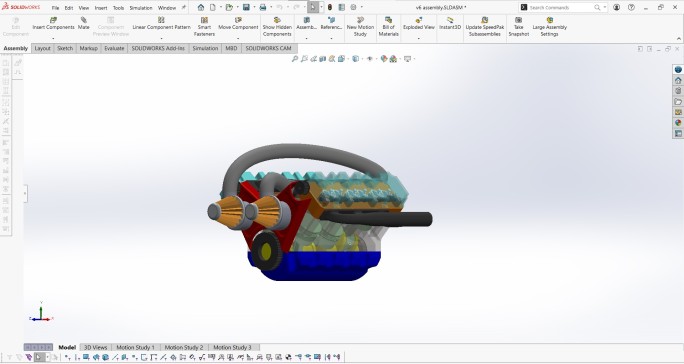Click Exploded View
The height and width of the screenshot is (364, 684).
[419, 24]
